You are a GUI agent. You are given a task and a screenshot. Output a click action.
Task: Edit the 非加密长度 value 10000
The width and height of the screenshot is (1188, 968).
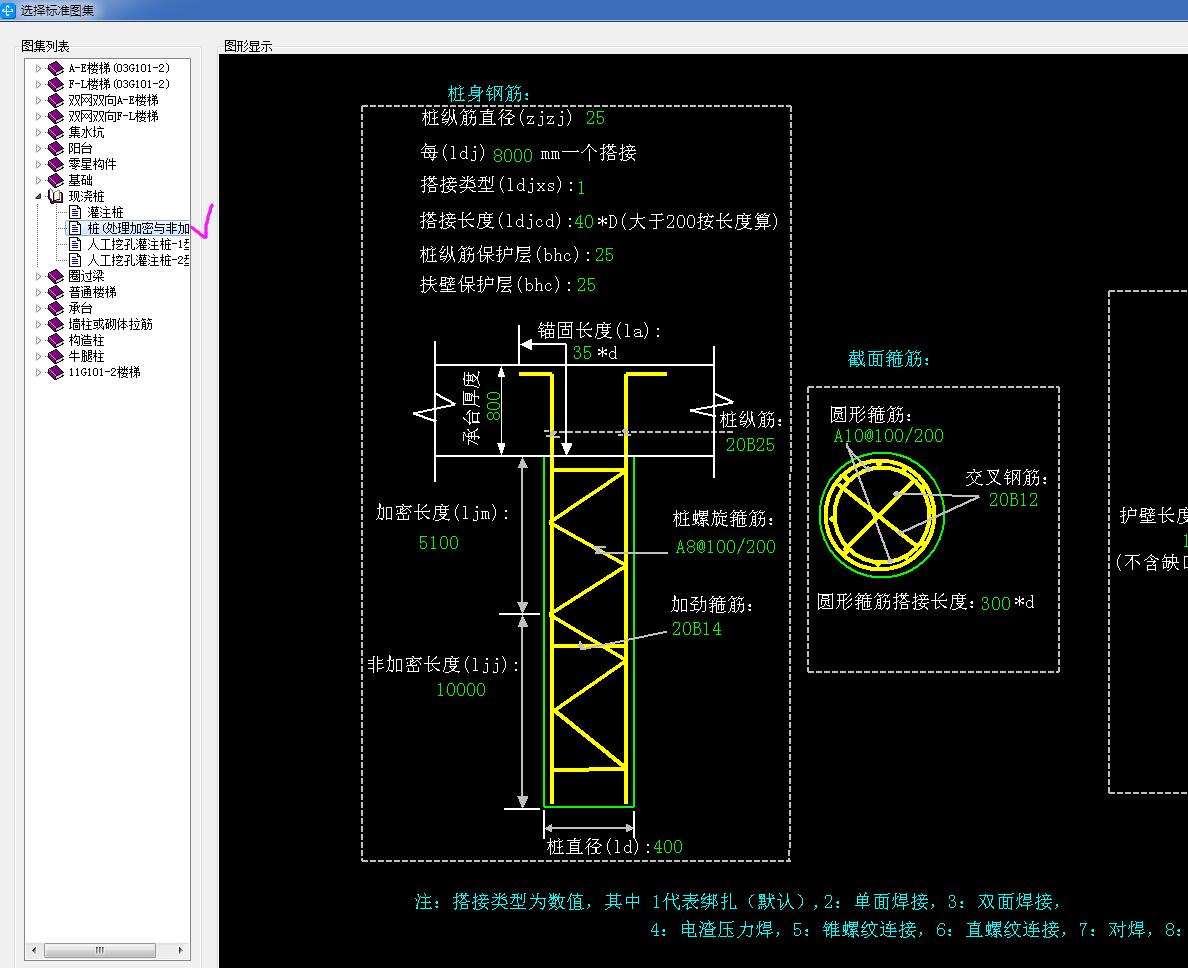click(461, 690)
